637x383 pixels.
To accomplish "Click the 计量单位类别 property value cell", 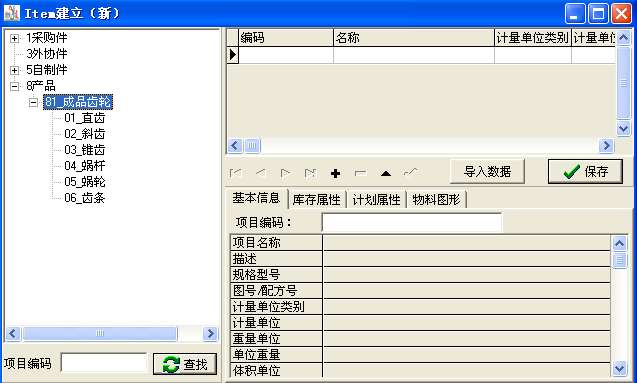I will pos(467,307).
